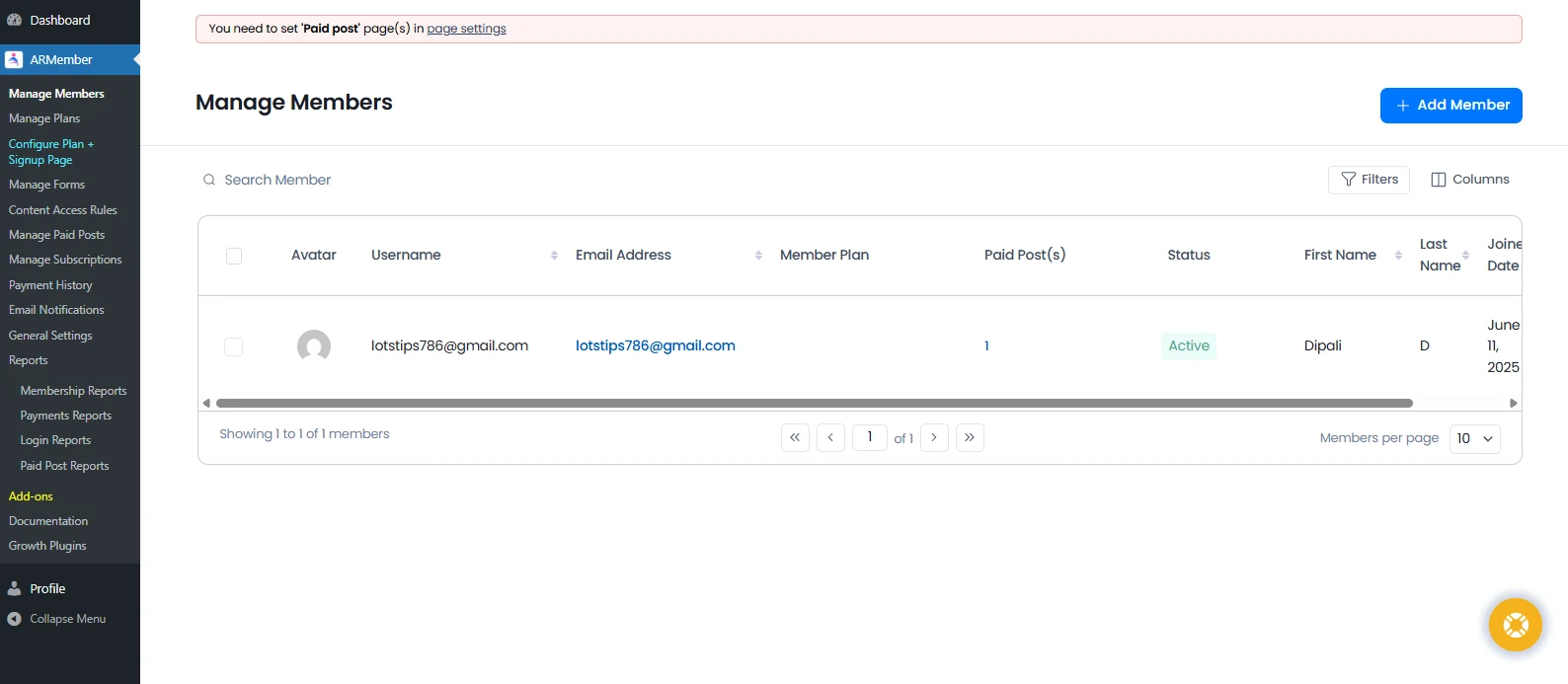Click Columns button
The width and height of the screenshot is (1568, 684).
1469,180
